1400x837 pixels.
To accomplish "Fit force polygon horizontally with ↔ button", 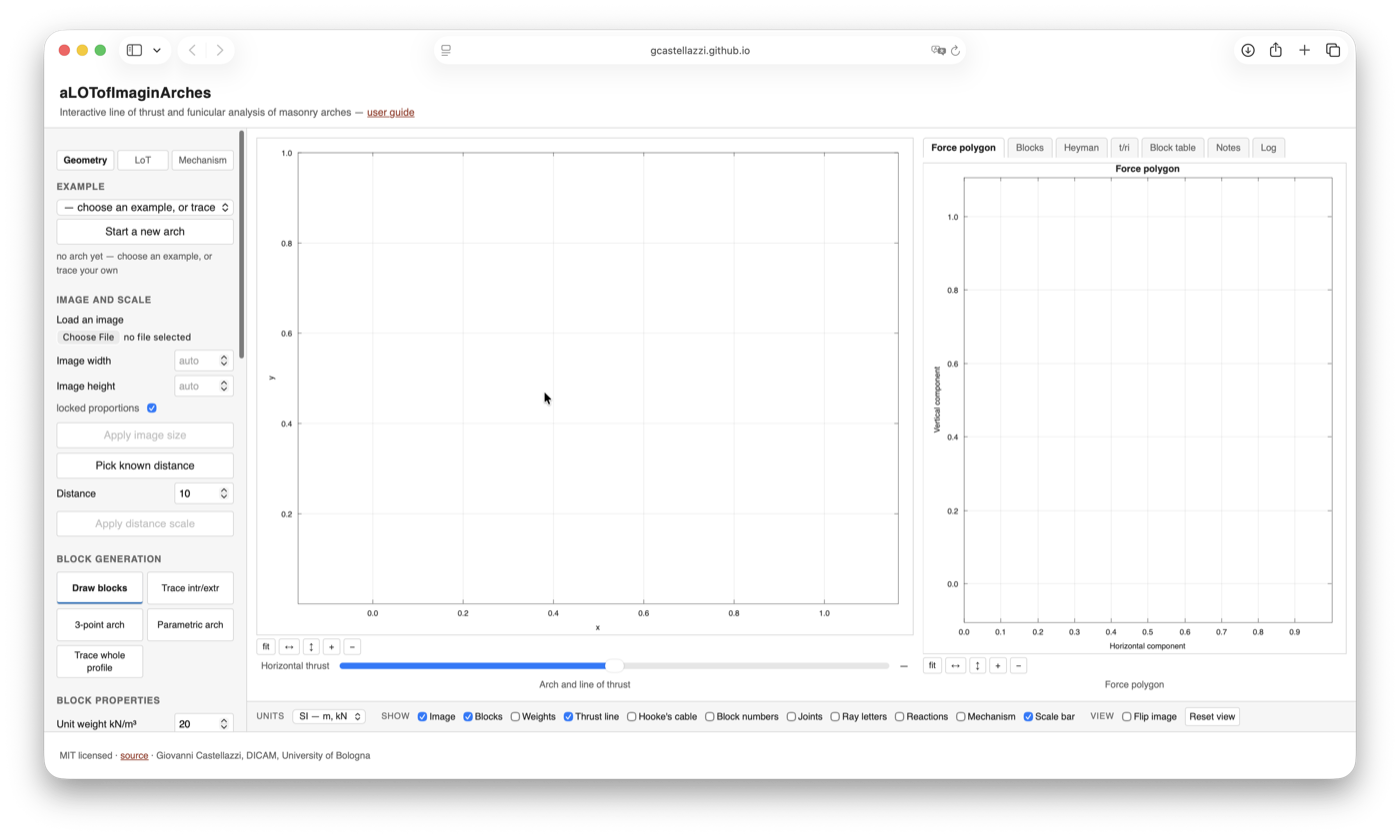I will pos(955,665).
